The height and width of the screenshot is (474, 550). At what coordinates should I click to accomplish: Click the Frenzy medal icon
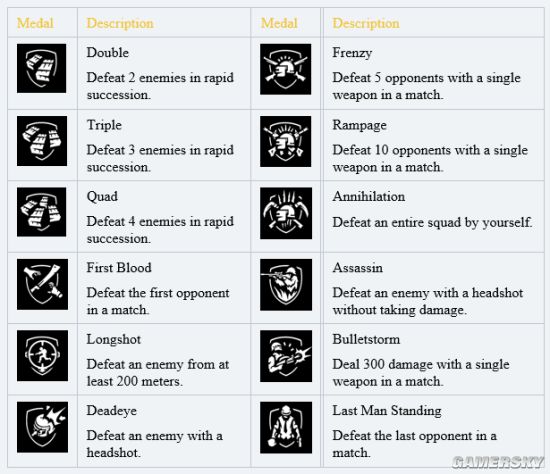pos(286,69)
